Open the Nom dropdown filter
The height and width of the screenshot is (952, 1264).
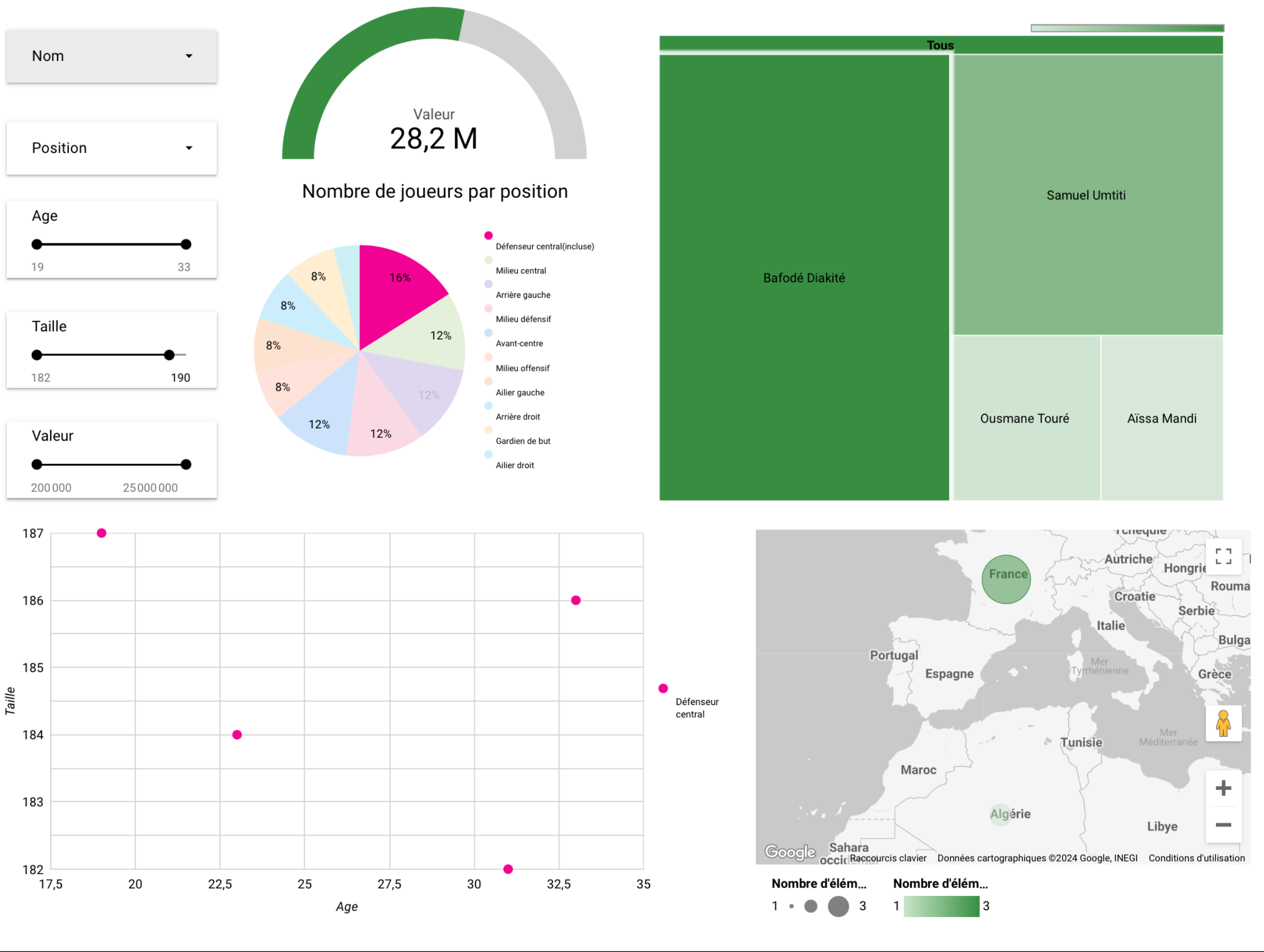pos(112,56)
